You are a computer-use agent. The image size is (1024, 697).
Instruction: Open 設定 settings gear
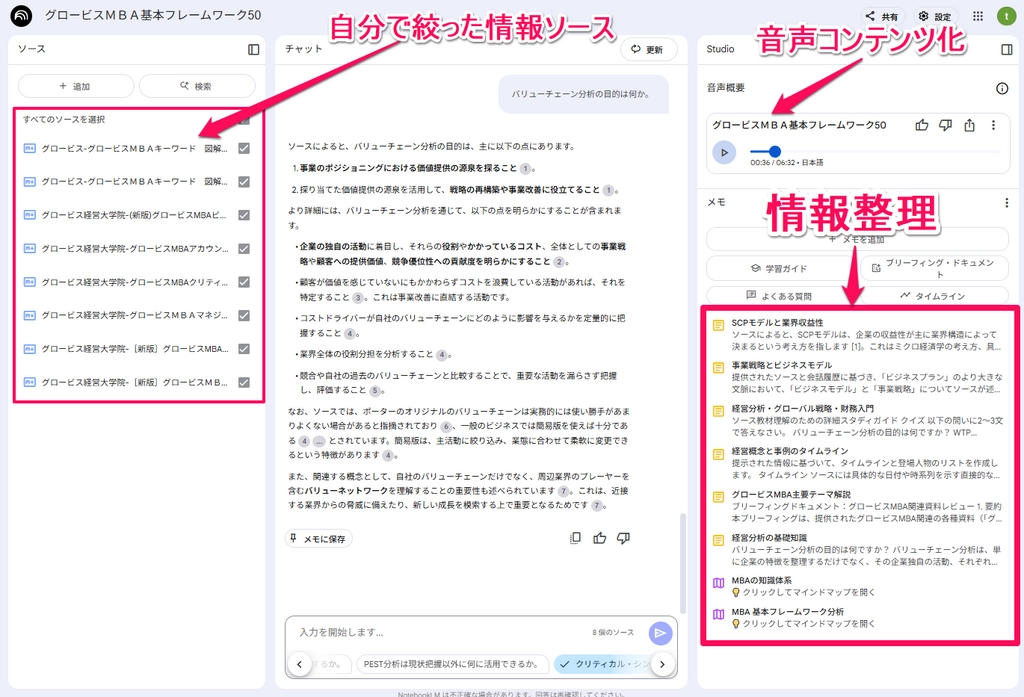click(935, 17)
